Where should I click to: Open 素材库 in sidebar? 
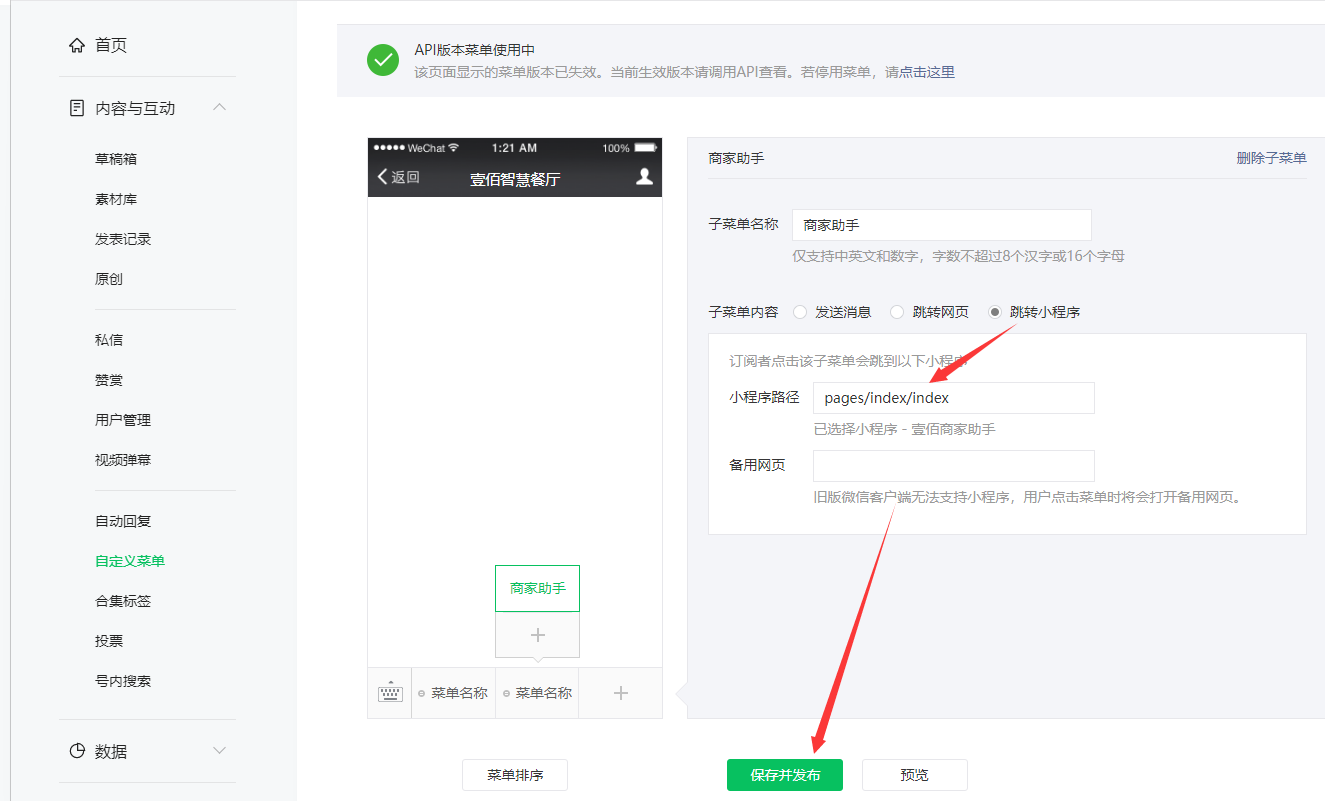pyautogui.click(x=116, y=199)
